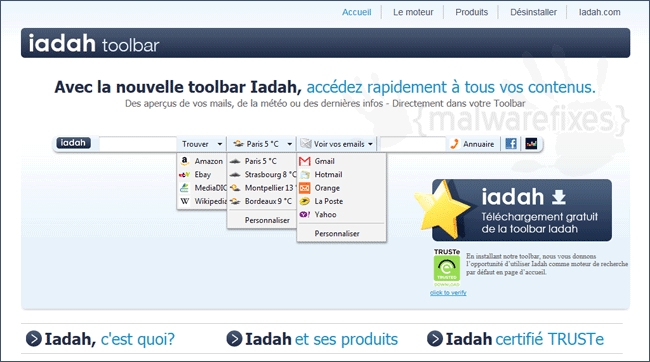Click the Wikipedia W icon
Image resolution: width=650 pixels, height=362 pixels.
[185, 201]
